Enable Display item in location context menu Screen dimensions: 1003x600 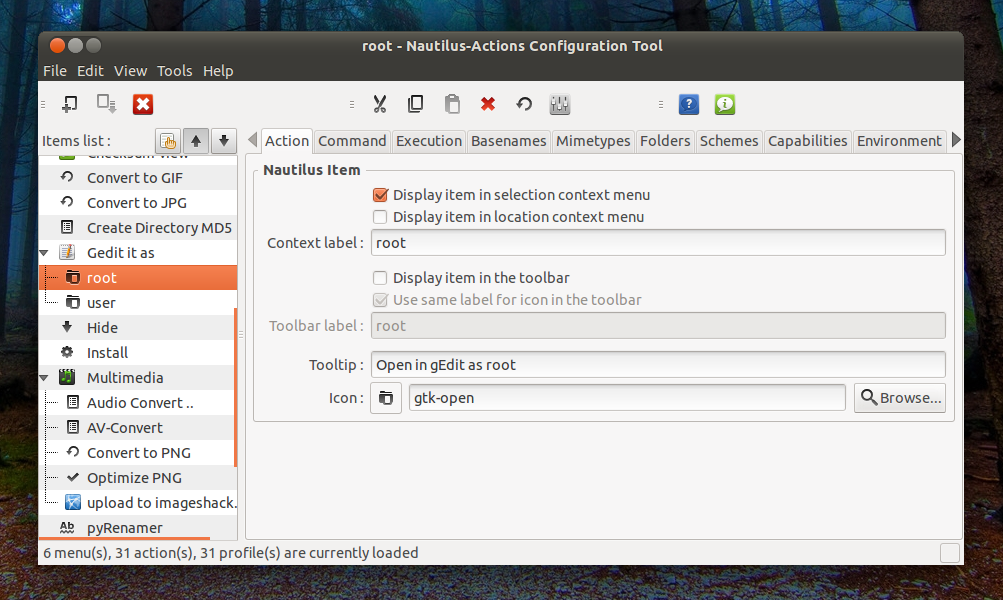click(381, 216)
